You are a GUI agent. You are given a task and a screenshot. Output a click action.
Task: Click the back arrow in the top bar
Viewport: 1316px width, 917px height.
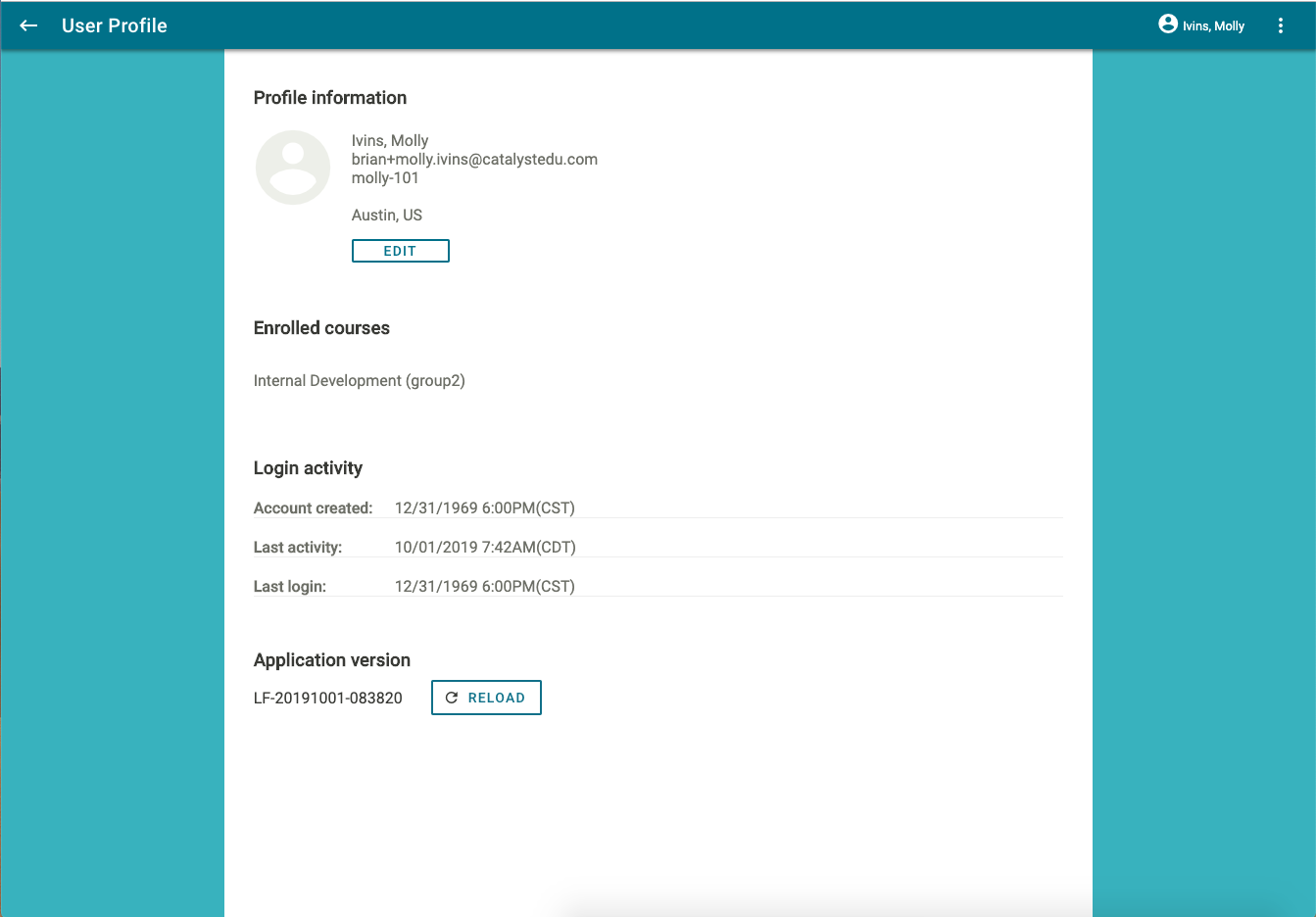(27, 25)
